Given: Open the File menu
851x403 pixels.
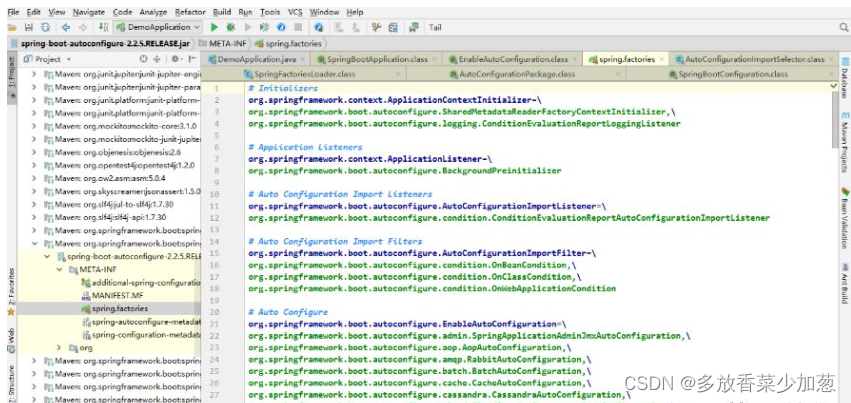Looking at the screenshot, I should point(13,12).
